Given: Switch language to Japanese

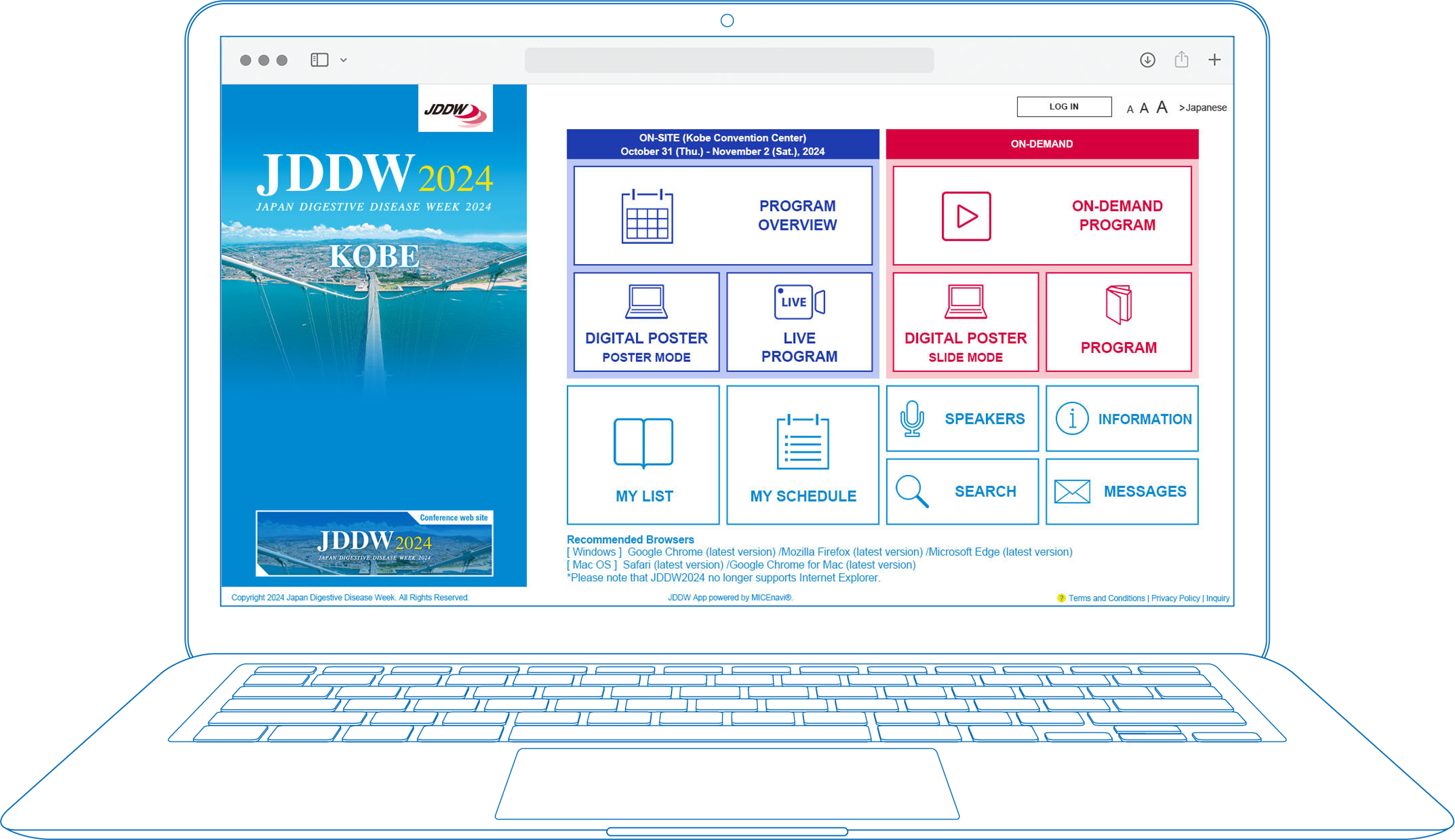Looking at the screenshot, I should click(1203, 108).
